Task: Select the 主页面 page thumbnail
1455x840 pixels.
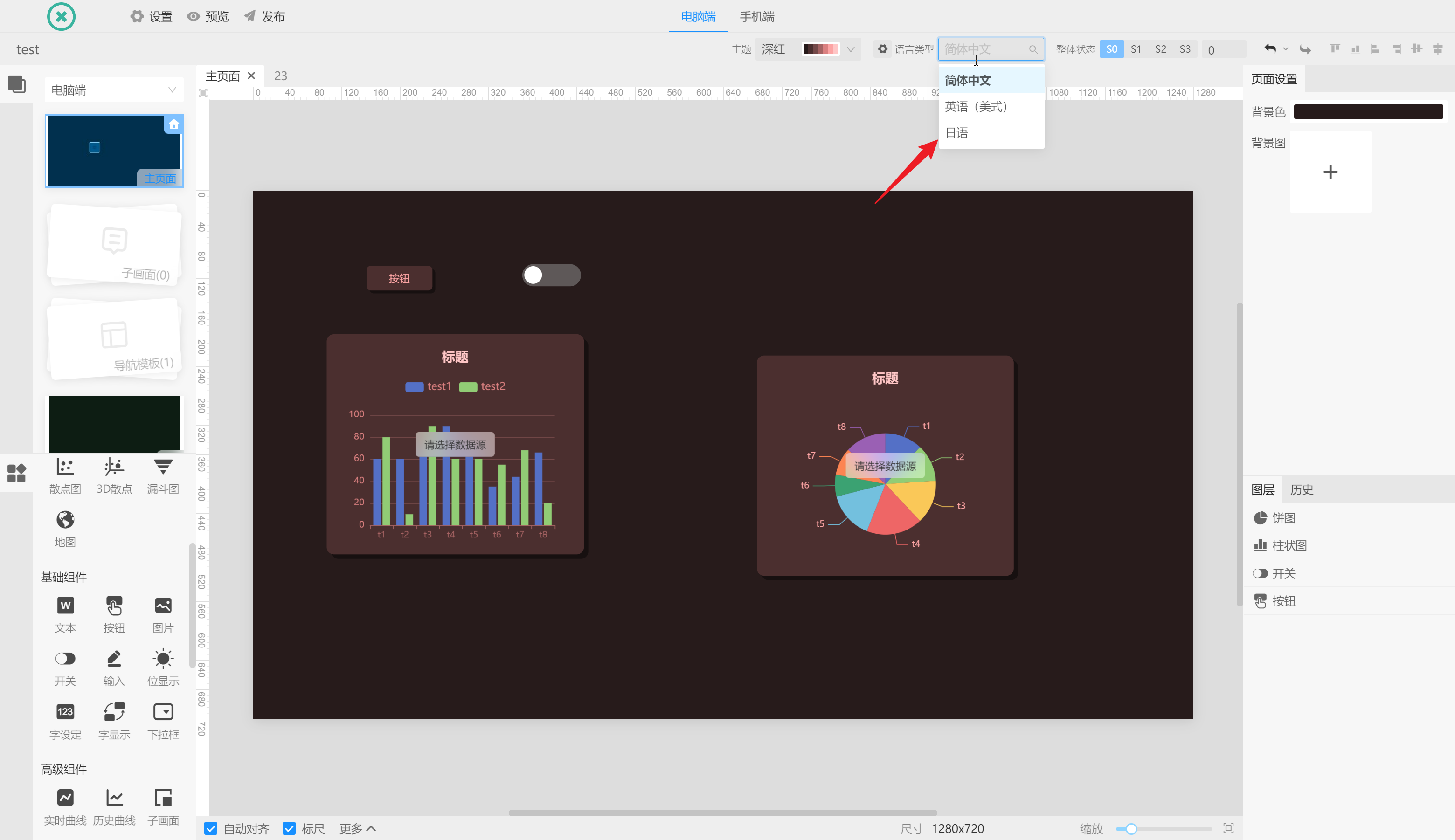Action: [x=114, y=151]
